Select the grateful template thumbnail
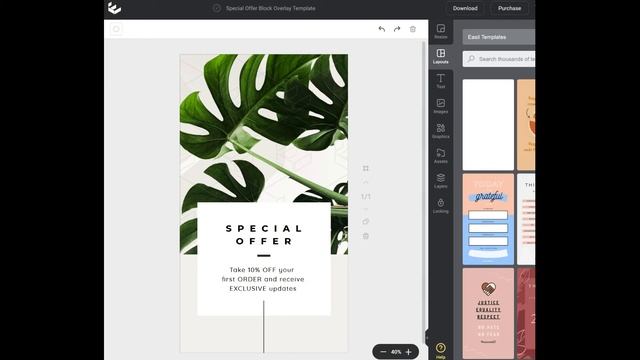This screenshot has height=360, width=640. coord(488,219)
